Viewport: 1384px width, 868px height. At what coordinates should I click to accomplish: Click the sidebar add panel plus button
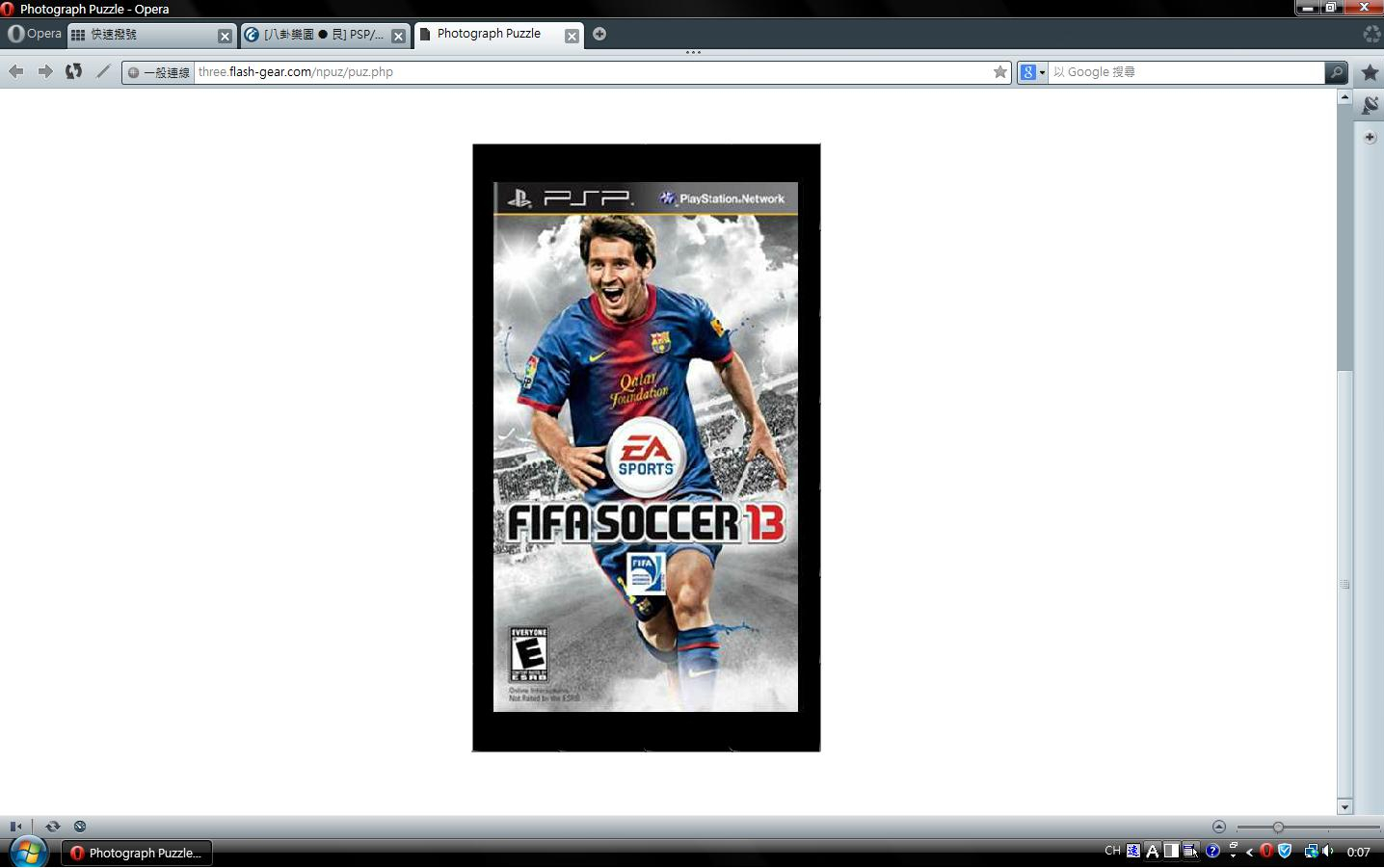click(x=1370, y=138)
